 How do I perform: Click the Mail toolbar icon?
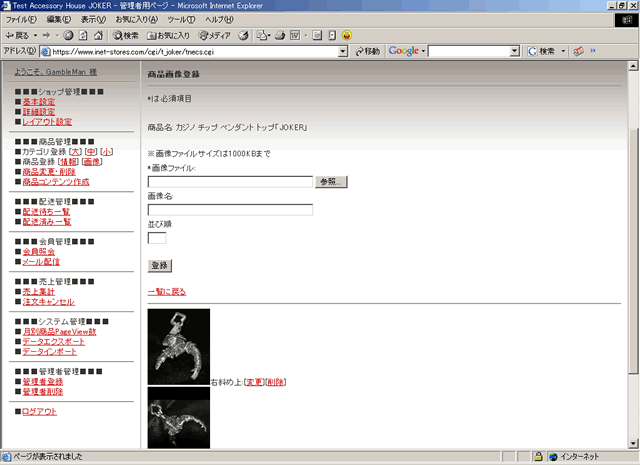[262, 35]
